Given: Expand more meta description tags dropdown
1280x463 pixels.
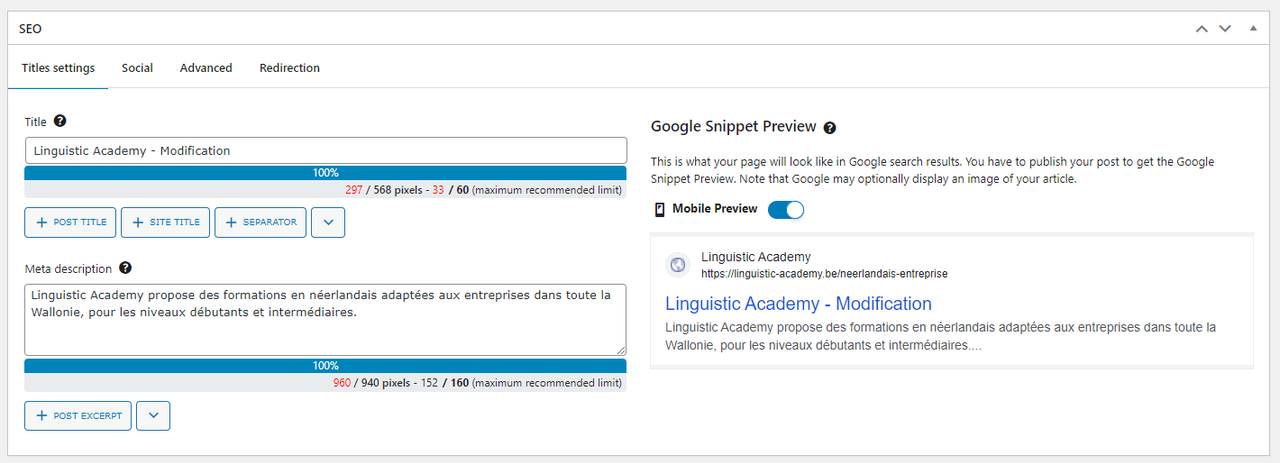Looking at the screenshot, I should [153, 415].
